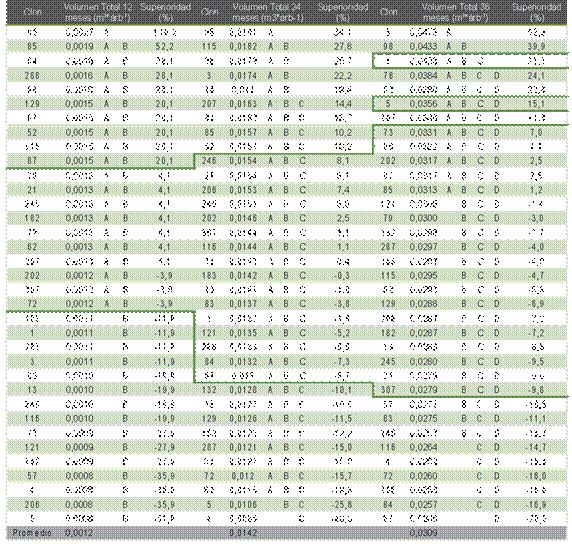Select the superiority value -9,8
The image size is (572, 554).
click(536, 390)
